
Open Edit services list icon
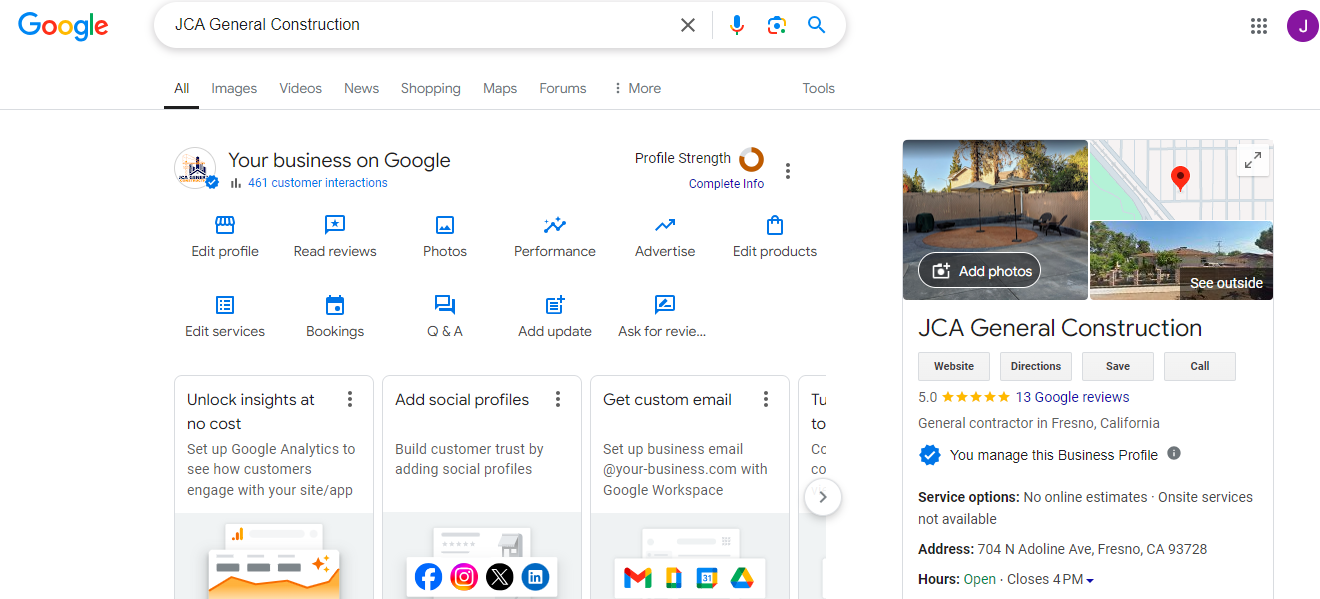pyautogui.click(x=225, y=305)
